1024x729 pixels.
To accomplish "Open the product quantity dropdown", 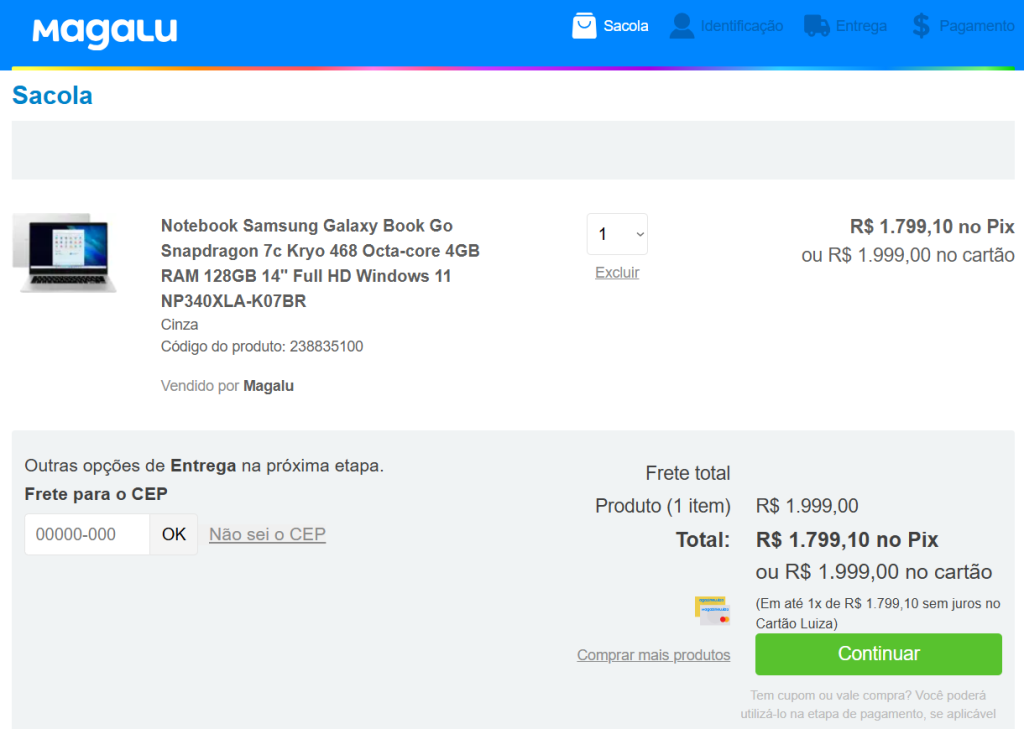I will tap(617, 234).
